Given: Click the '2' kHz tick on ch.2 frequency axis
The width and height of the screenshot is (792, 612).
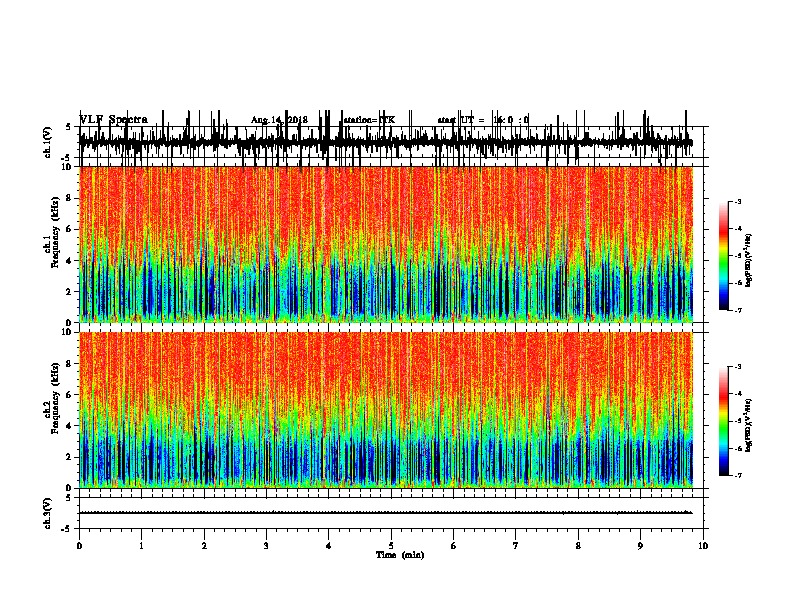Looking at the screenshot, I should click(69, 457).
